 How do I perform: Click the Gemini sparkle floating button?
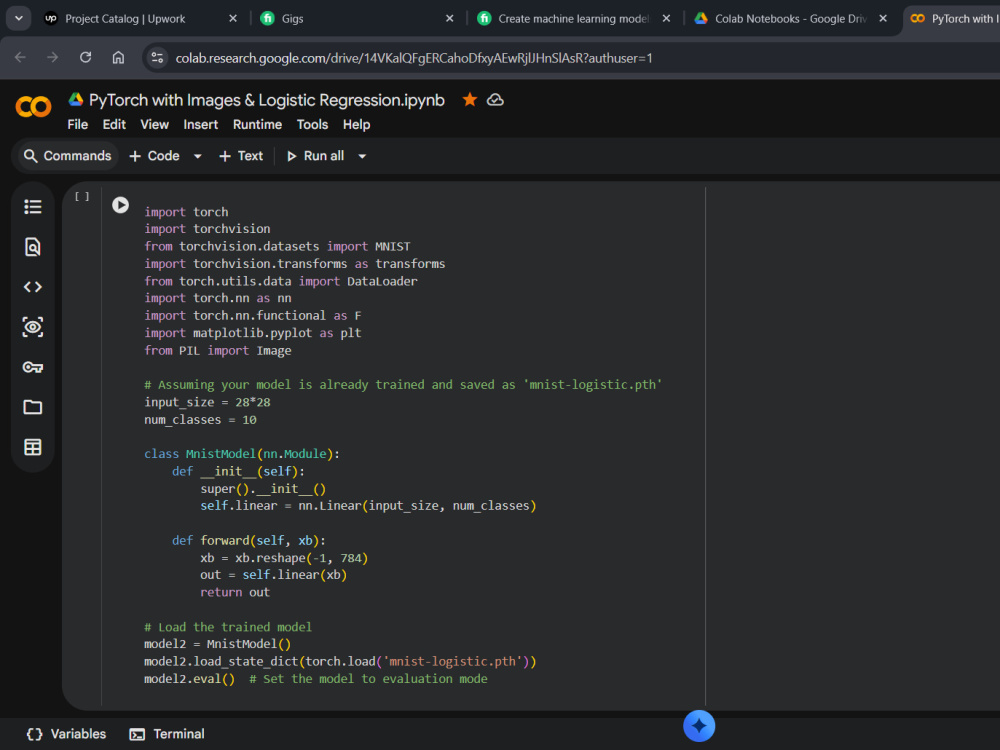(x=699, y=726)
